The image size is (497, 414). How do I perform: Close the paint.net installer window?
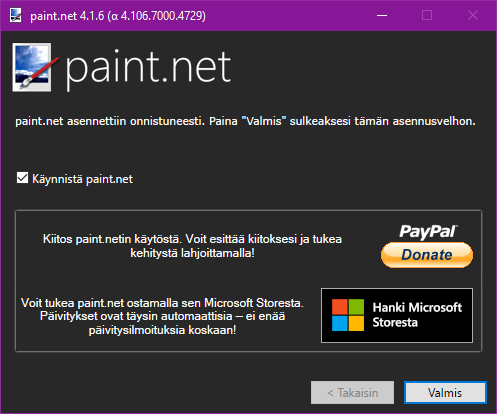tap(473, 15)
